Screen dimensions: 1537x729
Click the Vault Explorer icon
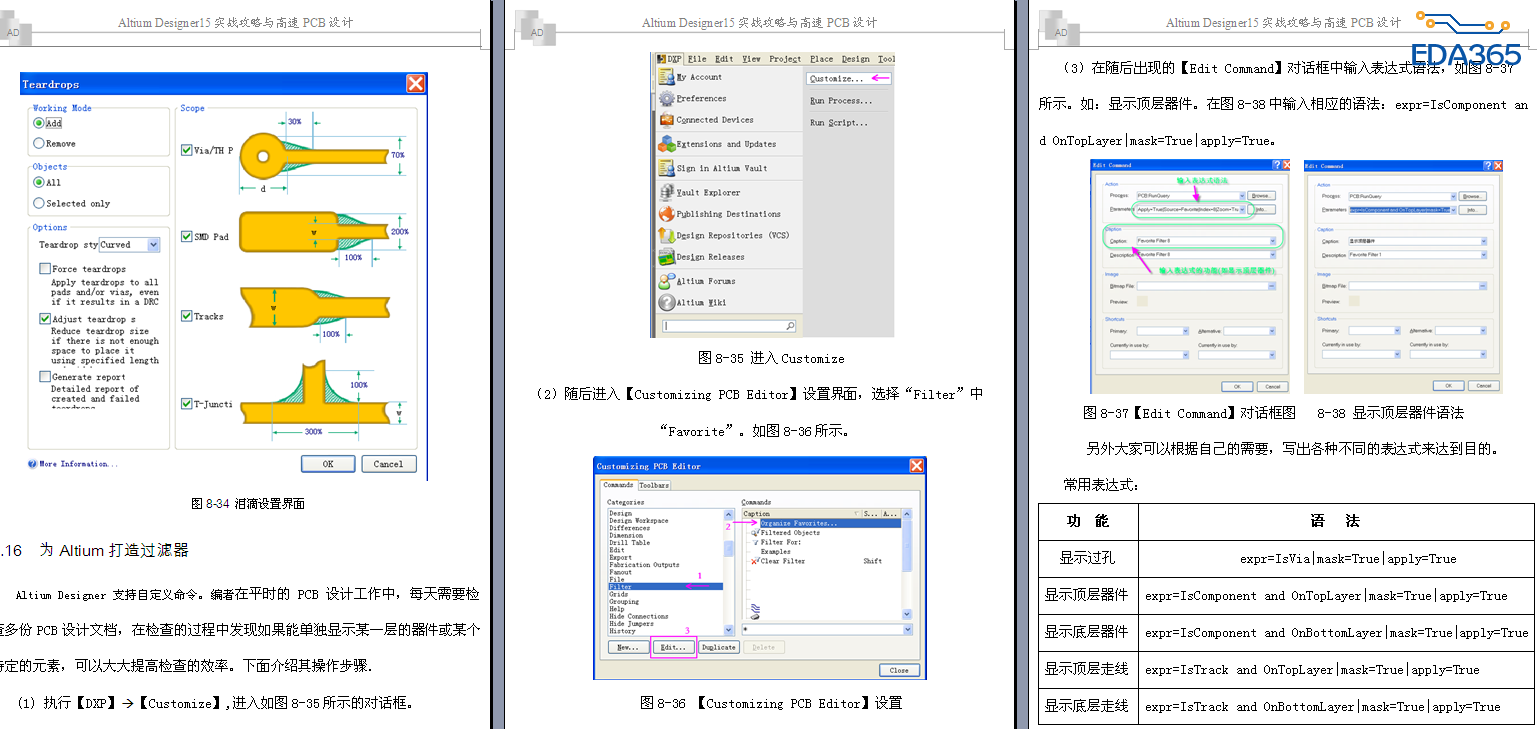pyautogui.click(x=666, y=192)
